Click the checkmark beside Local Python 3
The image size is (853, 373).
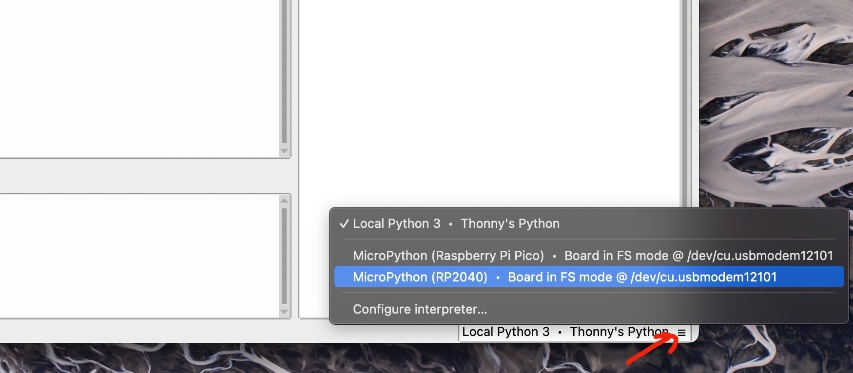click(x=344, y=223)
